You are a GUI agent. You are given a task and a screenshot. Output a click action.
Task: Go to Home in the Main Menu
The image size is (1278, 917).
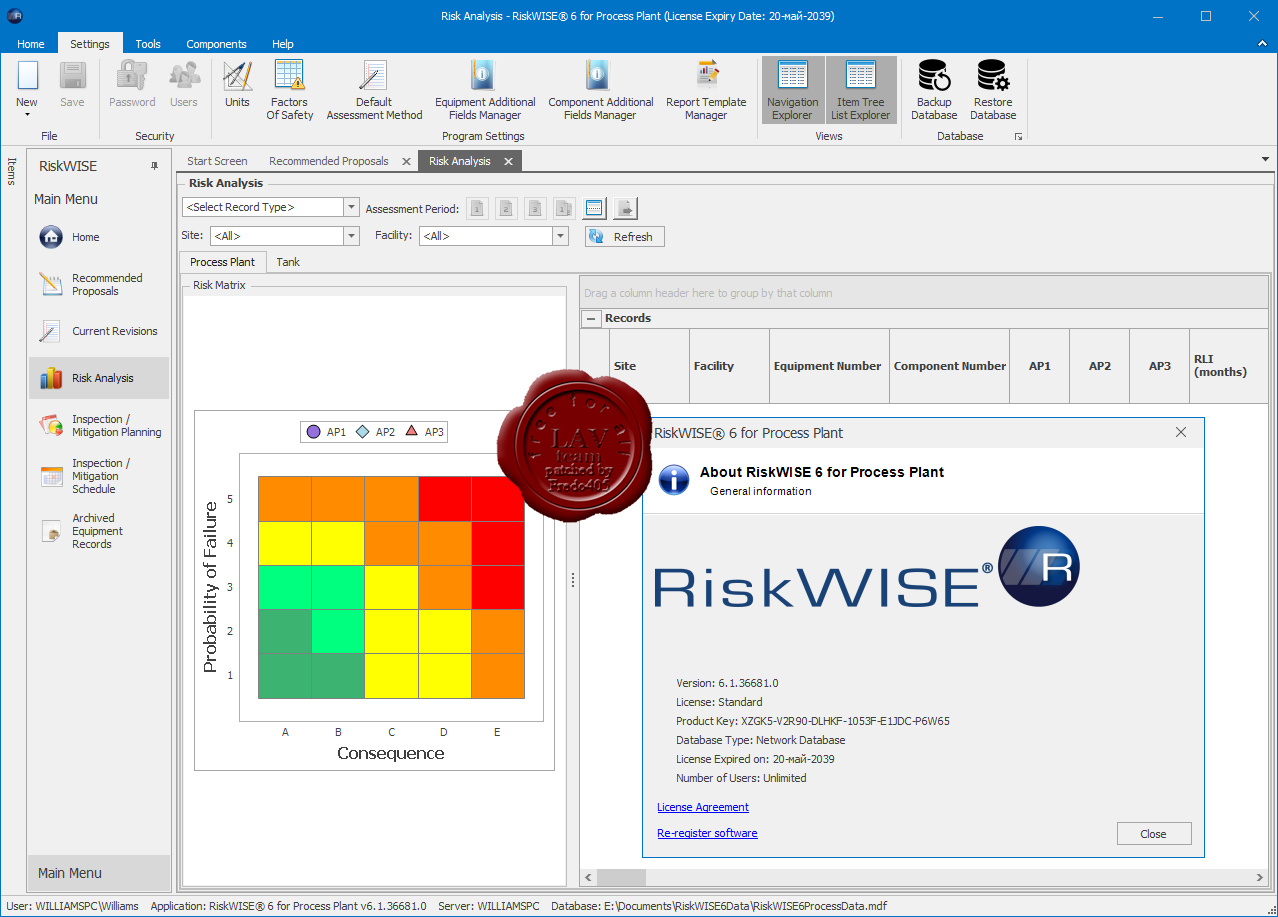99,237
